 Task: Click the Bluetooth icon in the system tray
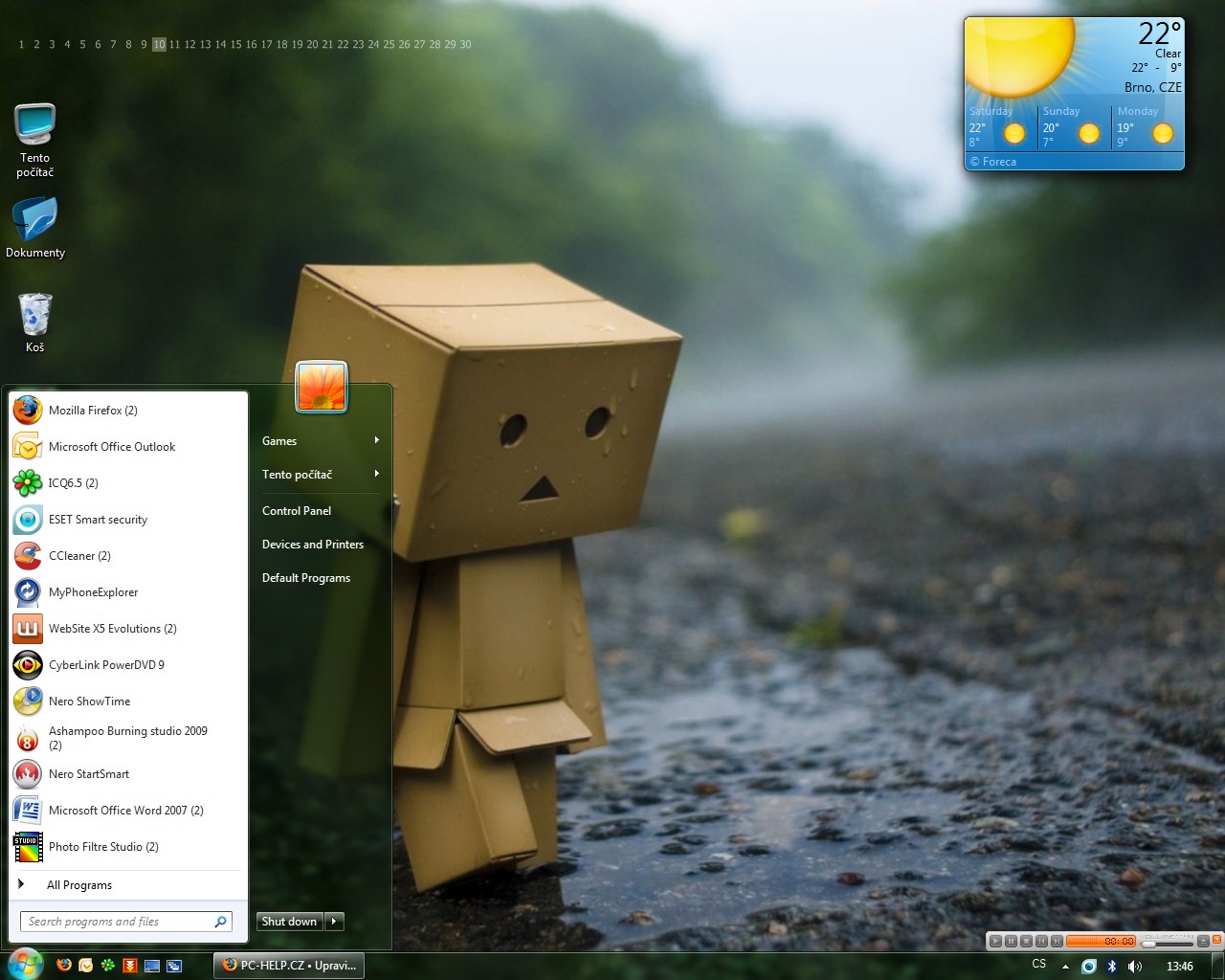pyautogui.click(x=1112, y=966)
